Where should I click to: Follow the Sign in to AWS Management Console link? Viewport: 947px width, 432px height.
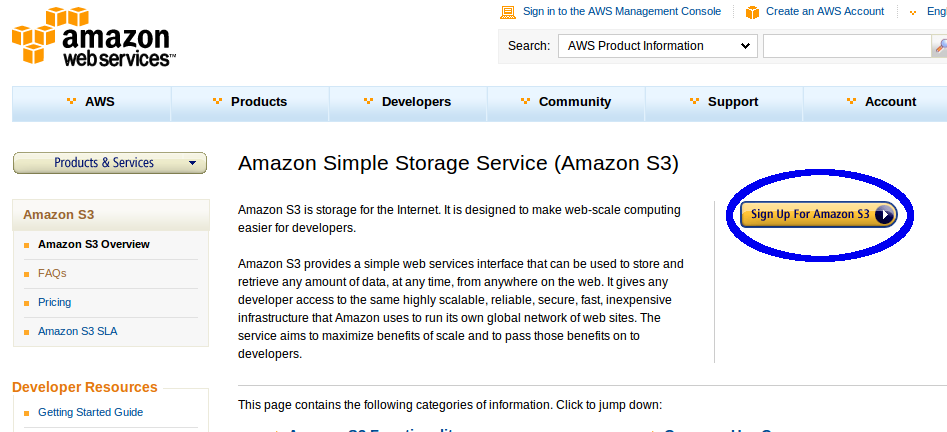(x=621, y=11)
